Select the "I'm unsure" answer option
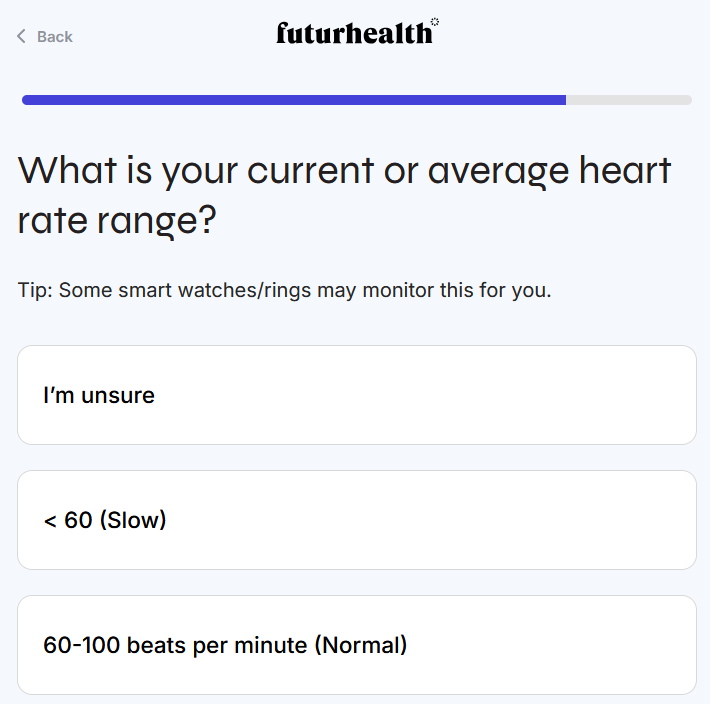 [x=356, y=395]
